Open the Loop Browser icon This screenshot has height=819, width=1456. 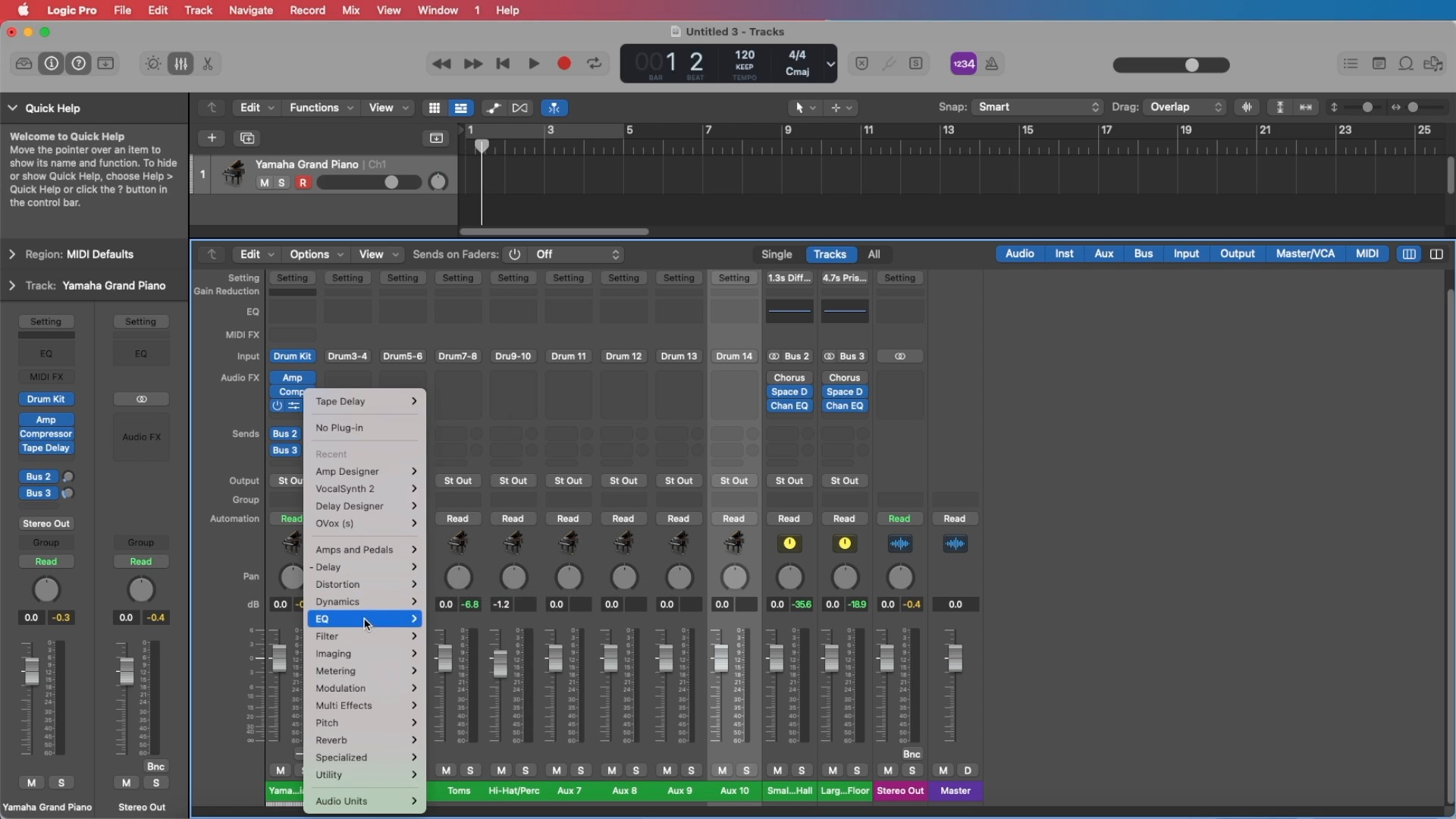tap(1406, 64)
